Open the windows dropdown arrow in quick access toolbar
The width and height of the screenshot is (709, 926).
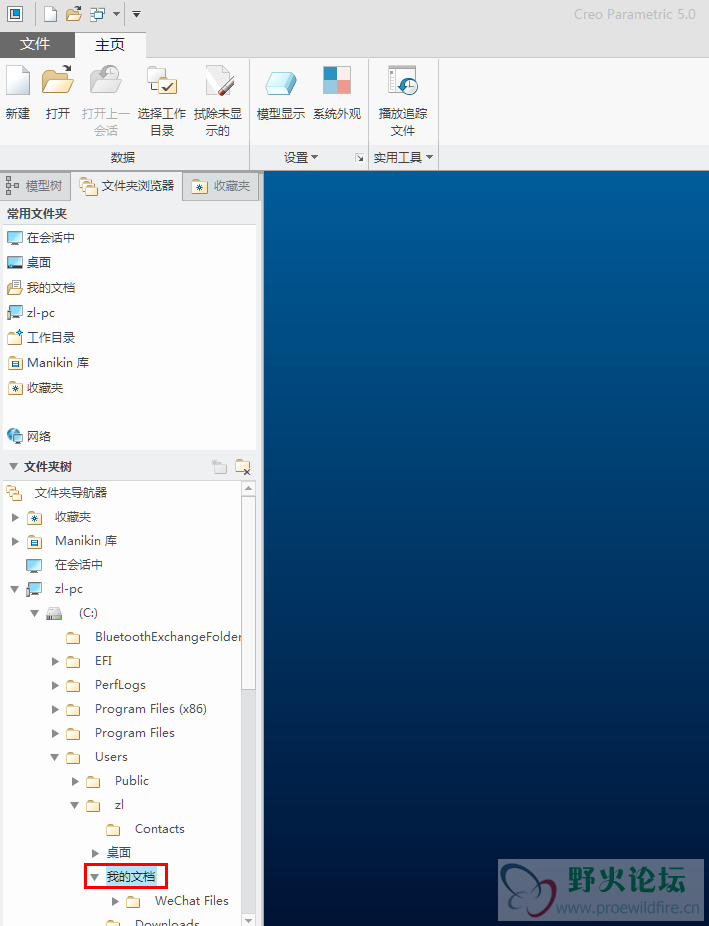click(116, 14)
